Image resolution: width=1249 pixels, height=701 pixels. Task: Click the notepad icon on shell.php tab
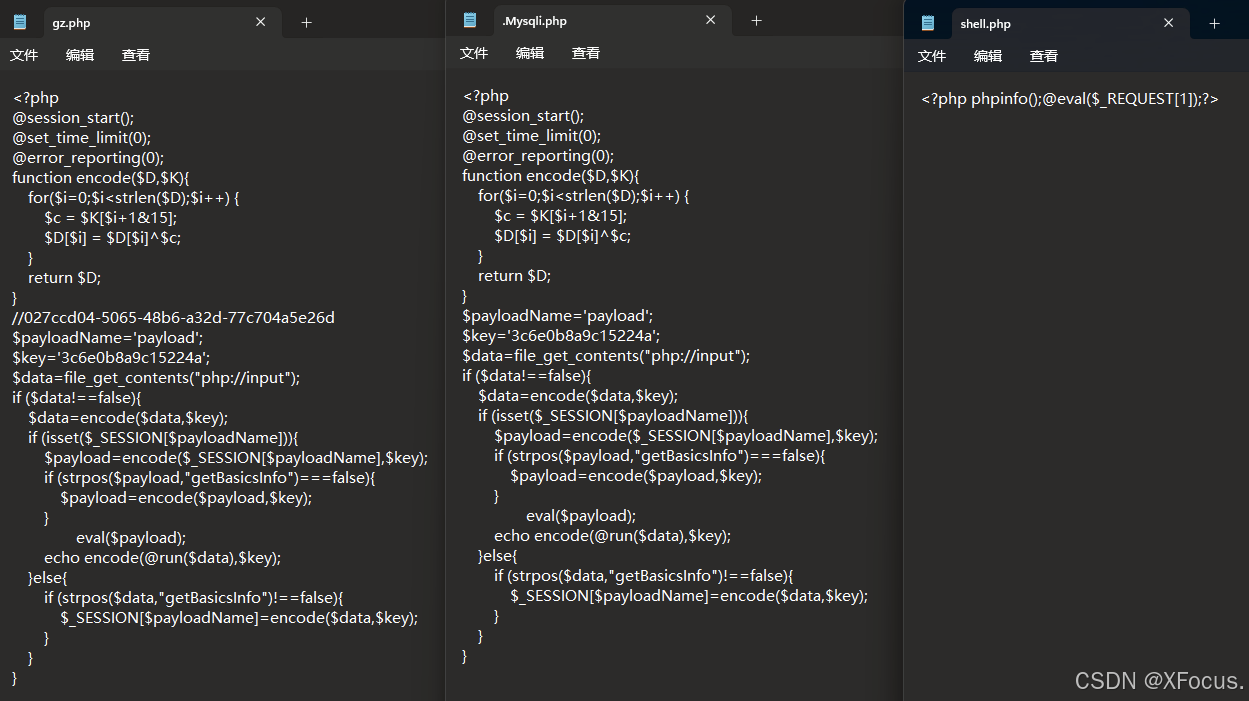(x=928, y=23)
